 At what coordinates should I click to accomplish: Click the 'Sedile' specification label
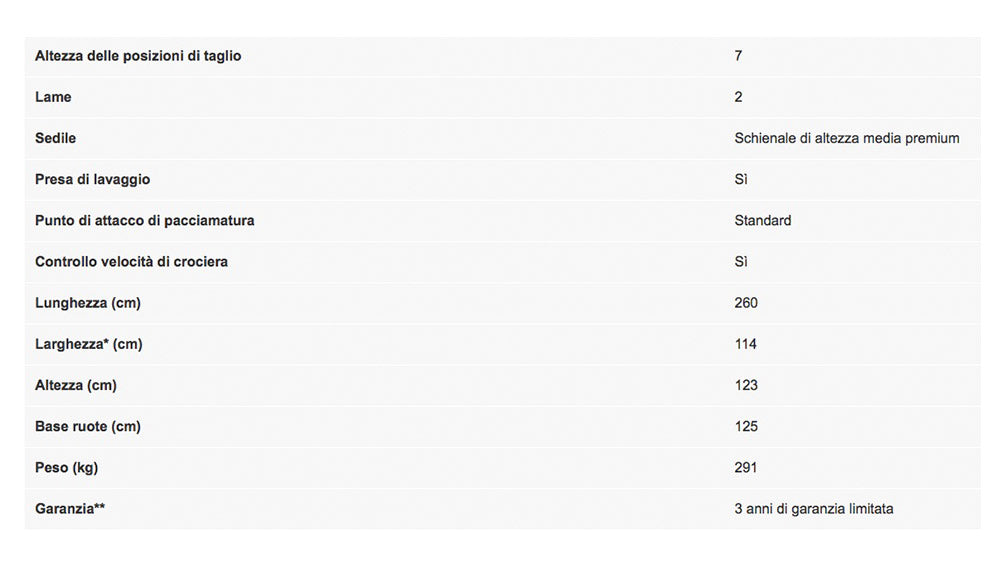55,138
